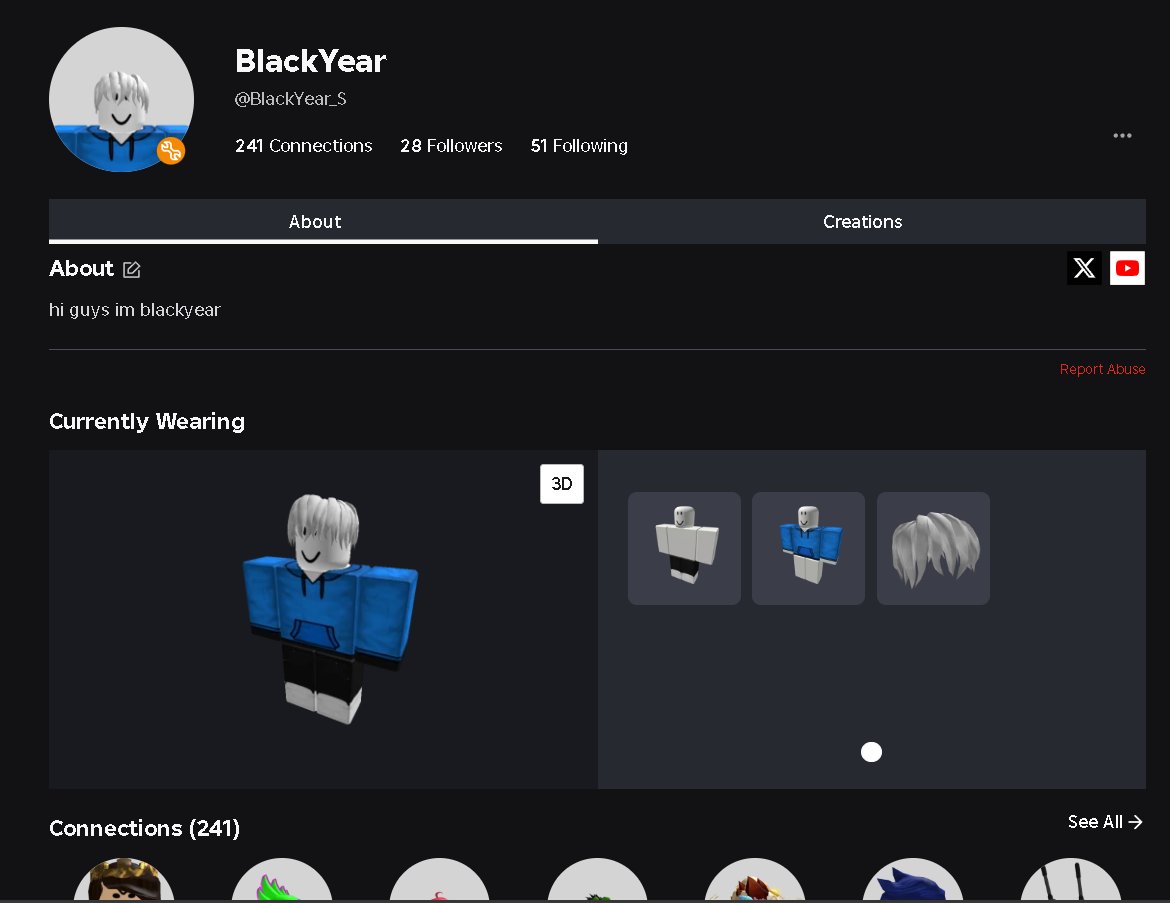Screen dimensions: 1170x903
Task: Open the blue hoodie item thumbnail
Action: point(808,549)
